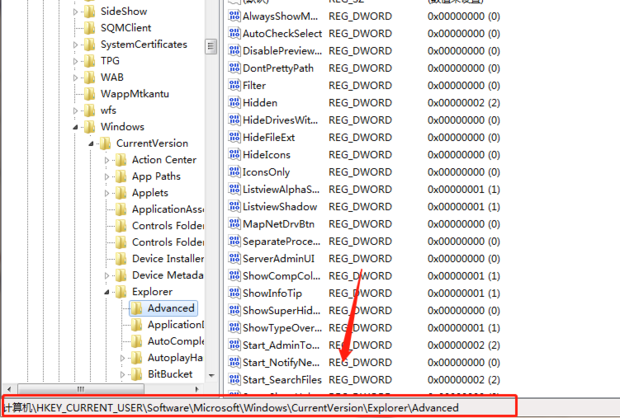Click the Explorer folder icon in tree
The width and height of the screenshot is (620, 418).
coord(121,292)
